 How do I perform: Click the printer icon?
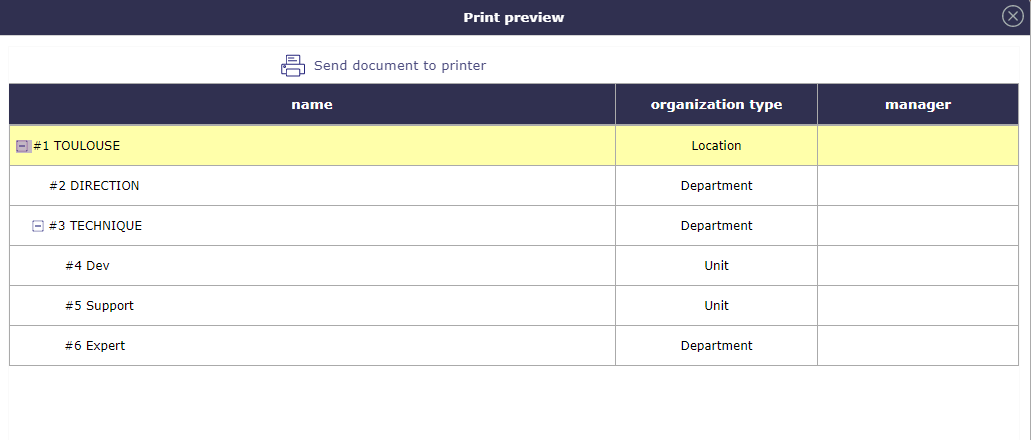[x=292, y=66]
